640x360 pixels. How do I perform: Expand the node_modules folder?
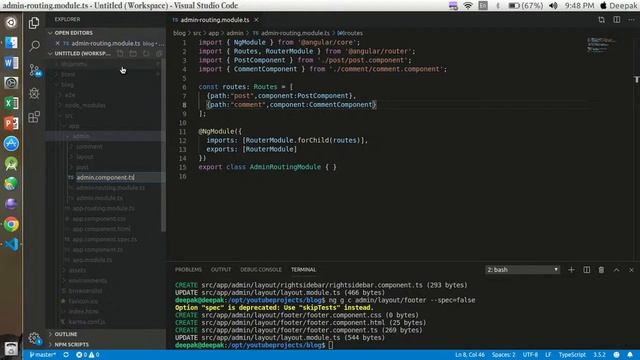(85, 105)
